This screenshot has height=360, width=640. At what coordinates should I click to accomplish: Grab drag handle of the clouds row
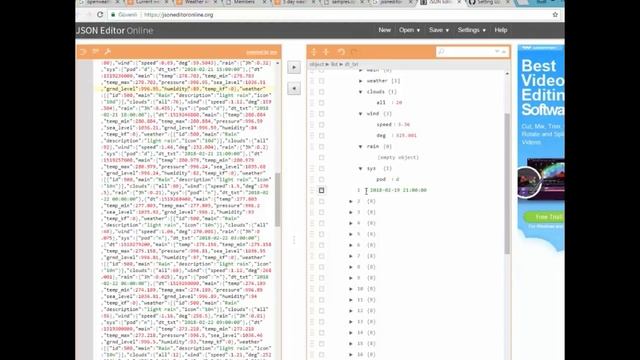[313, 92]
